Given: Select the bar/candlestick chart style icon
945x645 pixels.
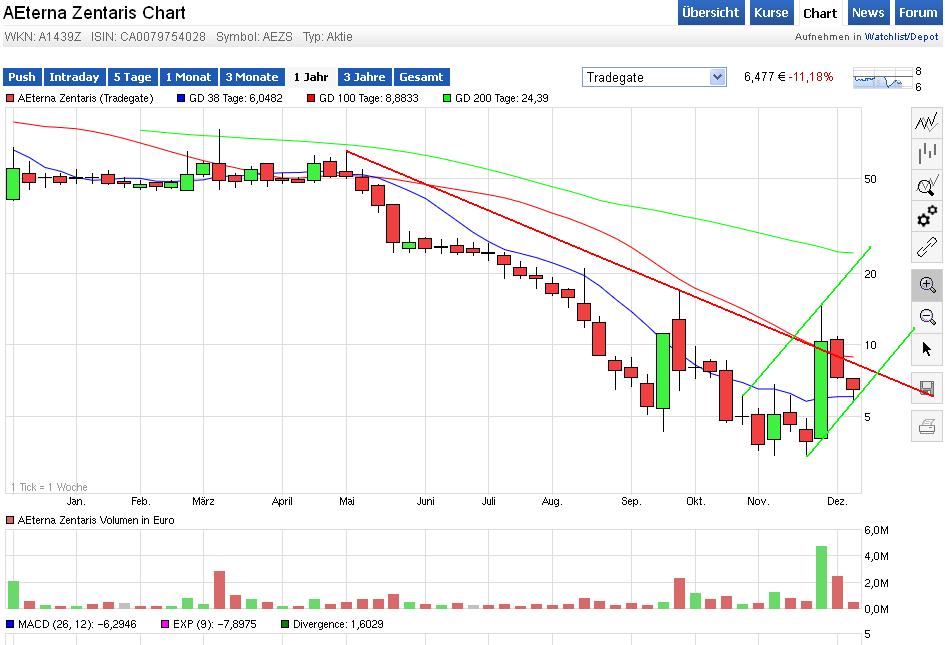Looking at the screenshot, I should [927, 153].
